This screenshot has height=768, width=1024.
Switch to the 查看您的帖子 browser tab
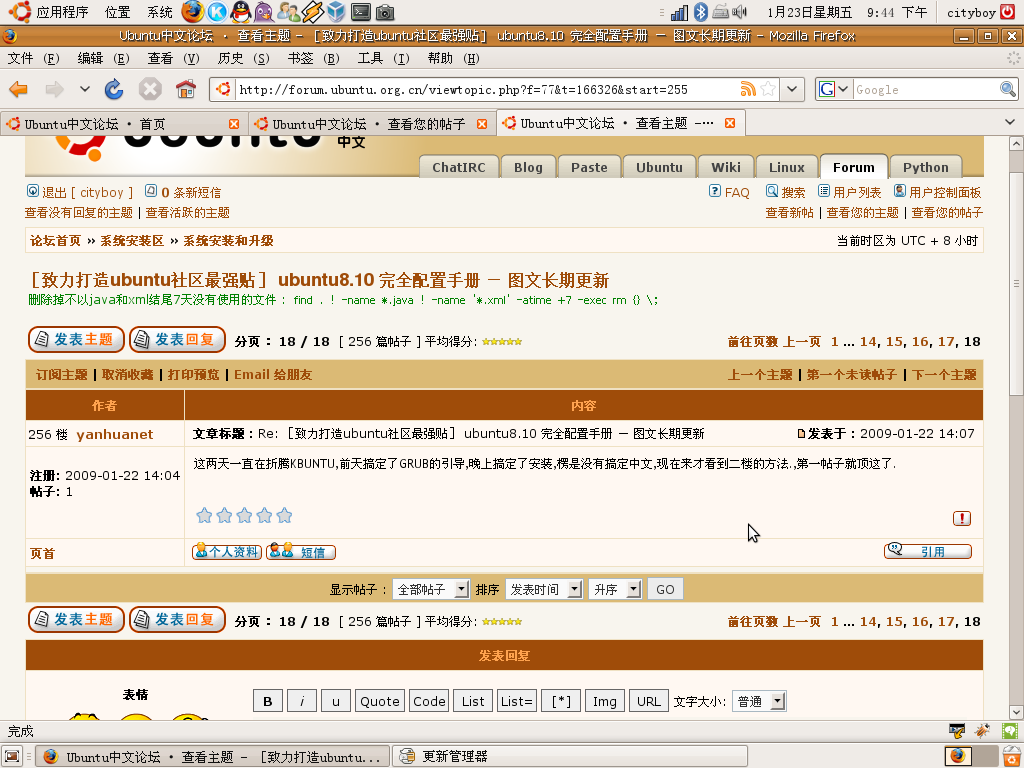pyautogui.click(x=372, y=124)
